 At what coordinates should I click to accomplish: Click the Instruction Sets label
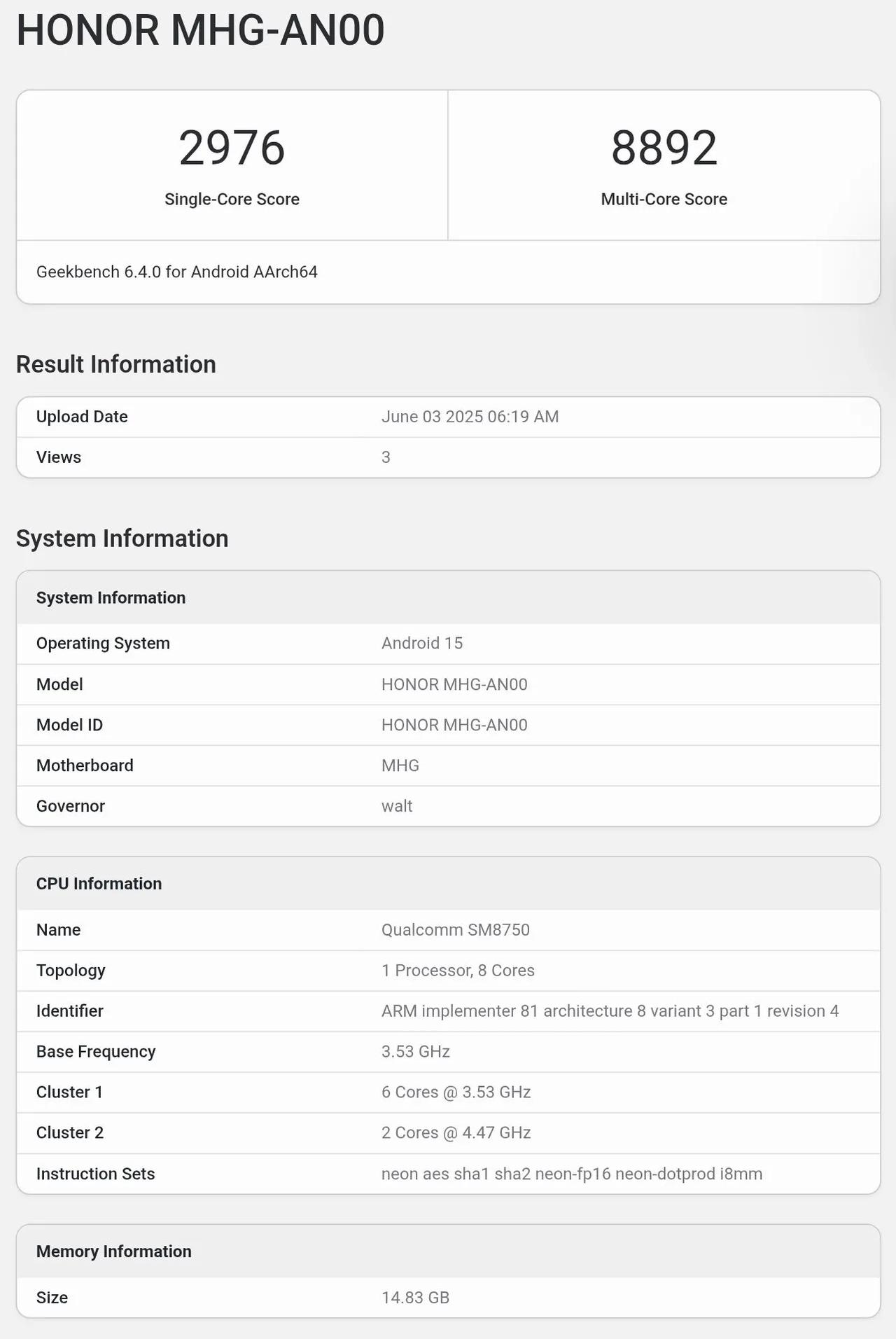point(96,1174)
